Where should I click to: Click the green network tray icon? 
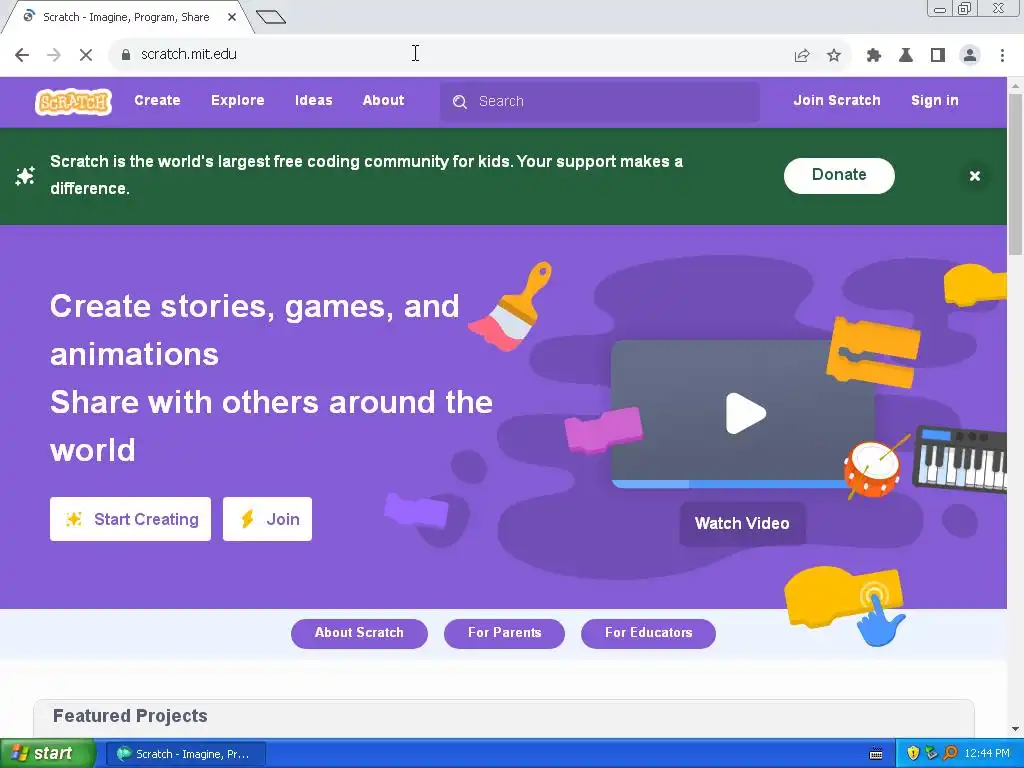(x=931, y=754)
